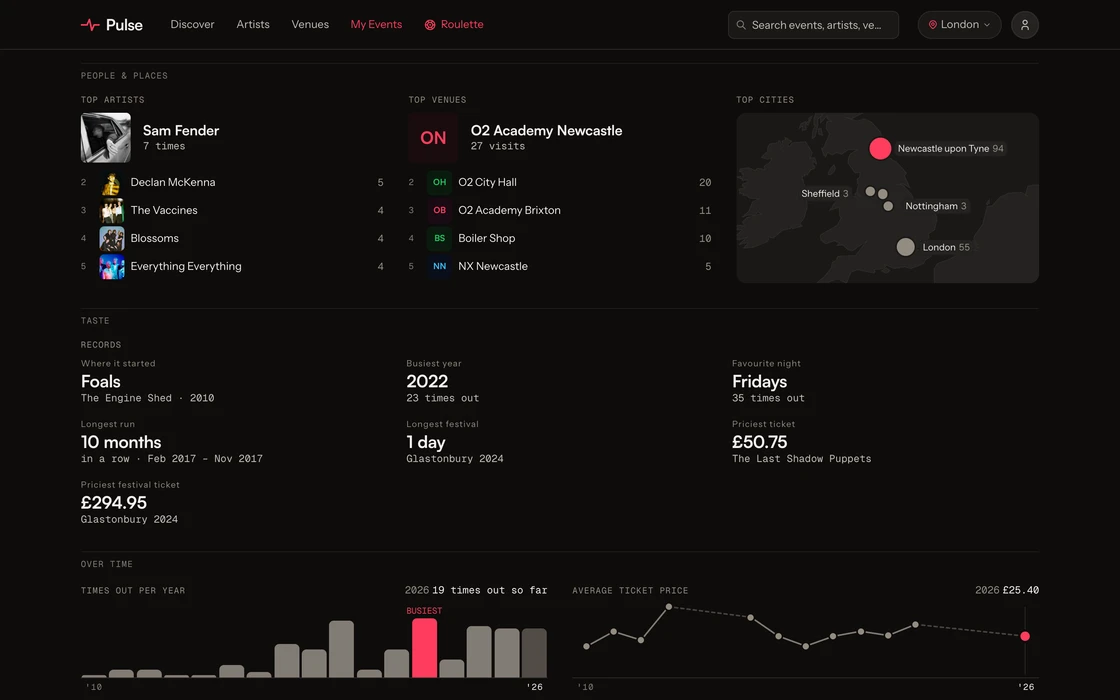Open the user profile icon

tap(1024, 25)
